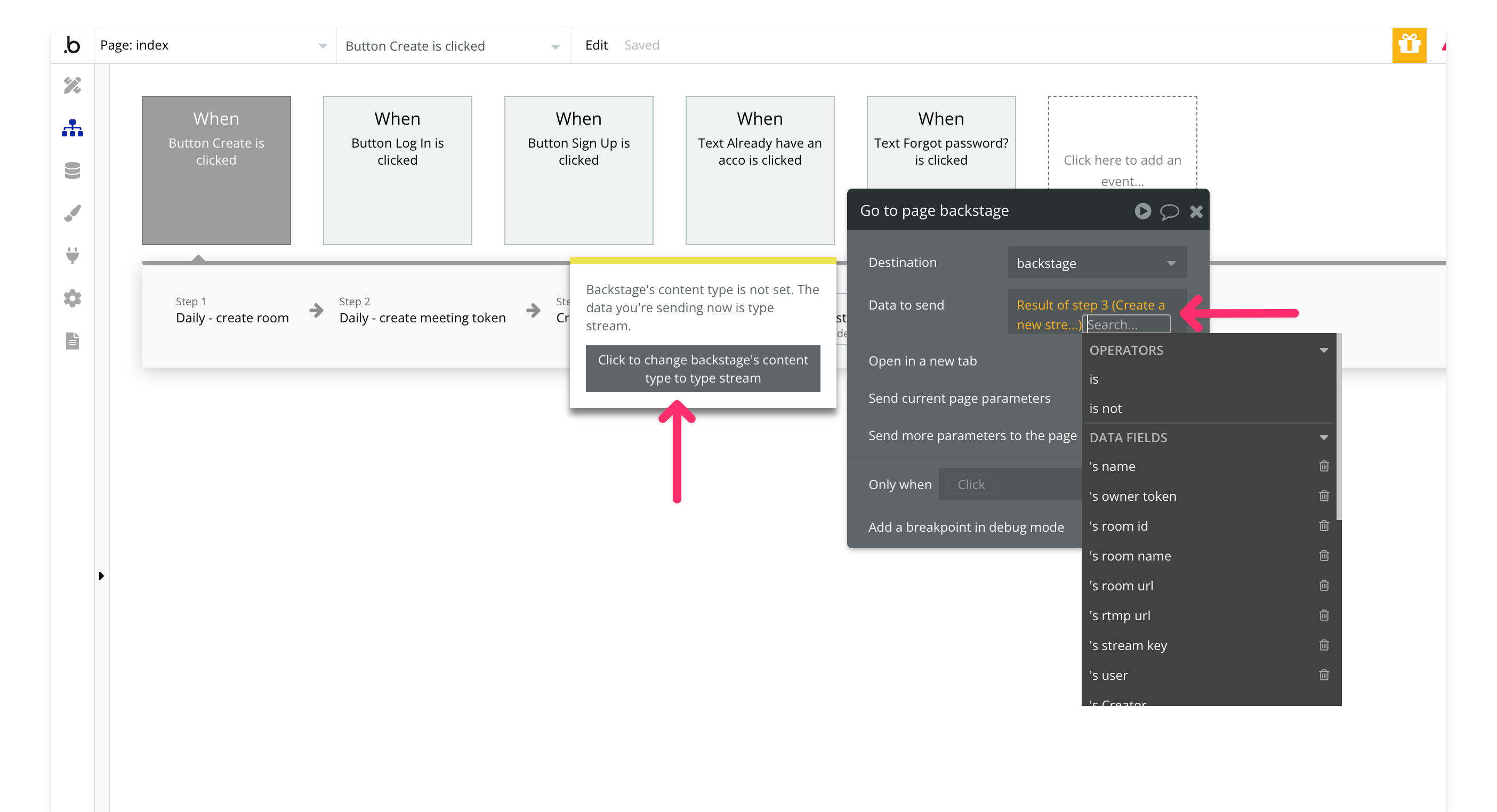Viewport: 1497px width, 812px height.
Task: Open the Workflow tab icon
Action: point(72,128)
